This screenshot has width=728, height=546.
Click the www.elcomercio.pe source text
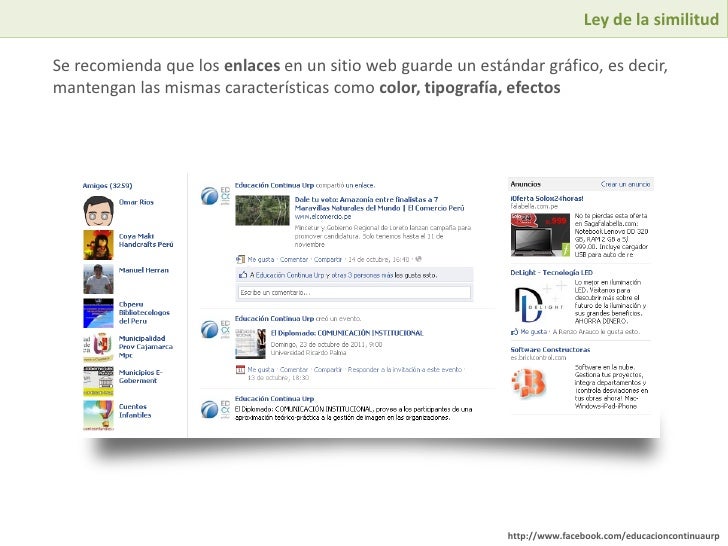click(323, 217)
